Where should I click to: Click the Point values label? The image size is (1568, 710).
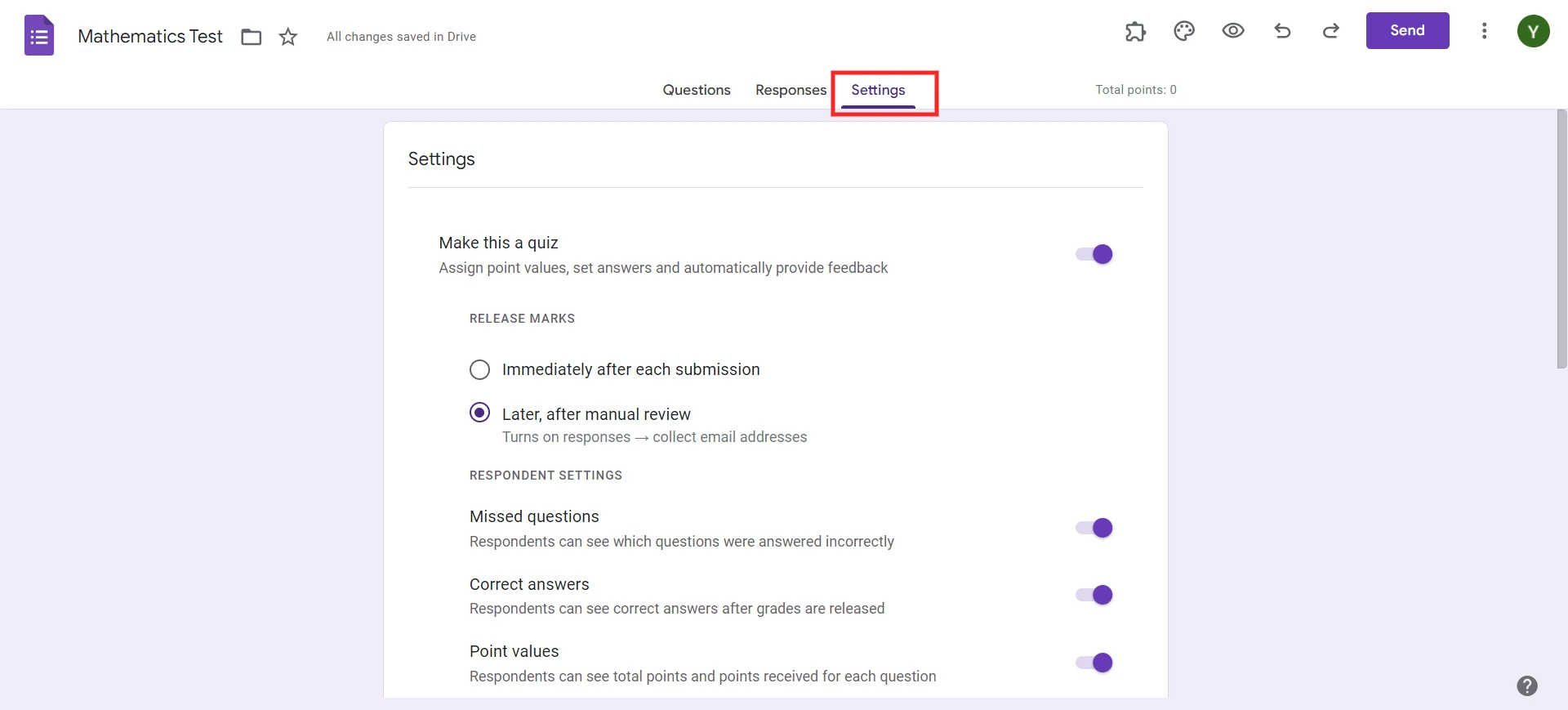tap(514, 651)
